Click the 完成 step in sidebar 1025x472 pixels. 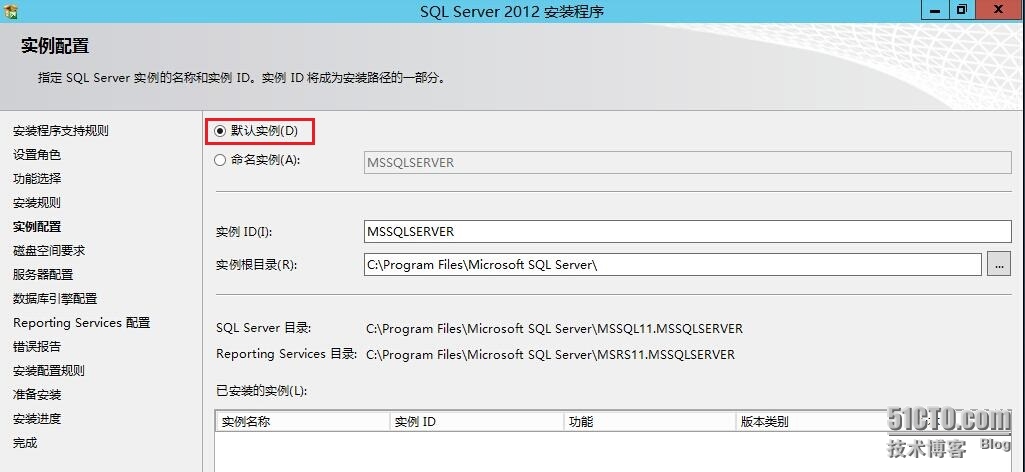coord(25,443)
